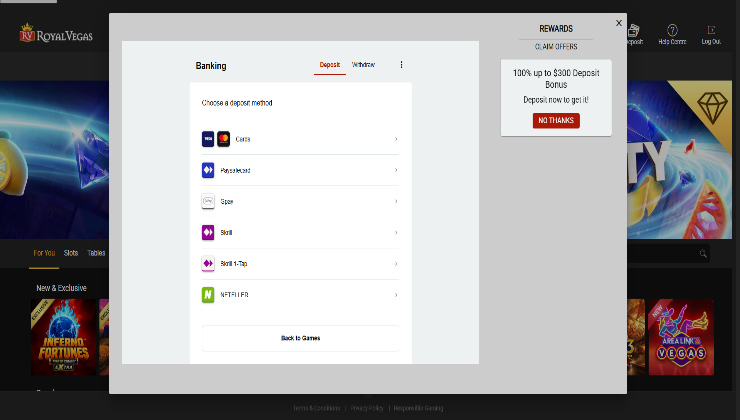The image size is (740, 420).
Task: Click the Visa card icon
Action: click(x=208, y=139)
